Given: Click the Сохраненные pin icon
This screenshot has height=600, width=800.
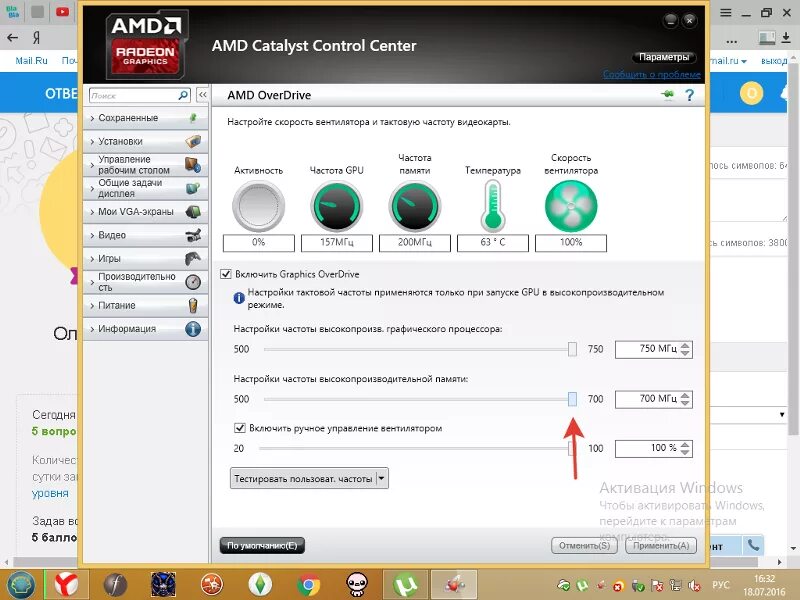Looking at the screenshot, I should tap(193, 118).
